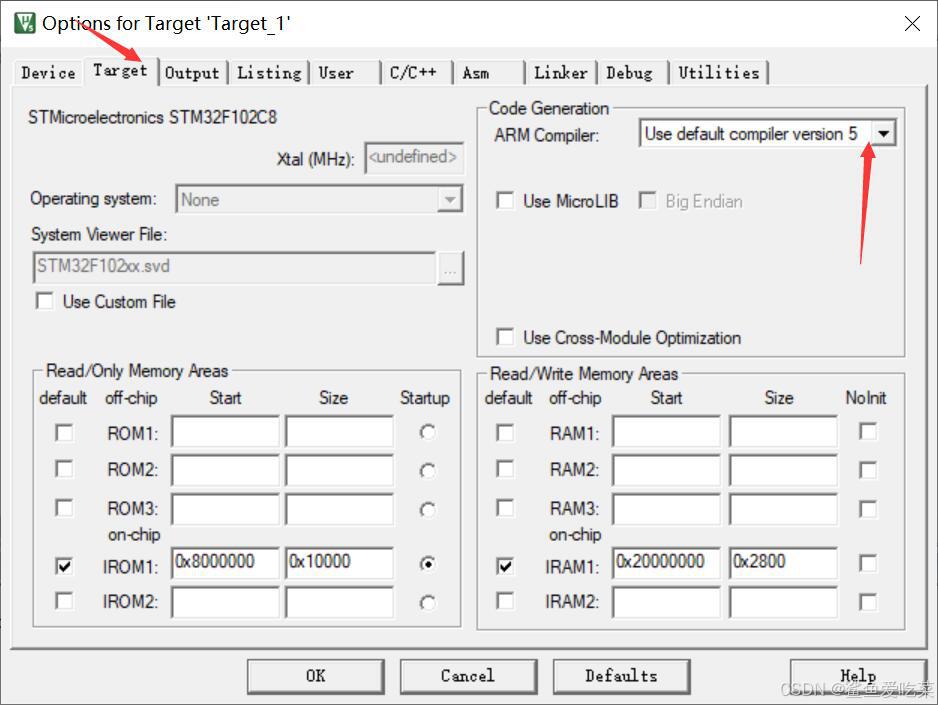
Task: Select the ROM1 Startup radio button
Action: pyautogui.click(x=427, y=432)
